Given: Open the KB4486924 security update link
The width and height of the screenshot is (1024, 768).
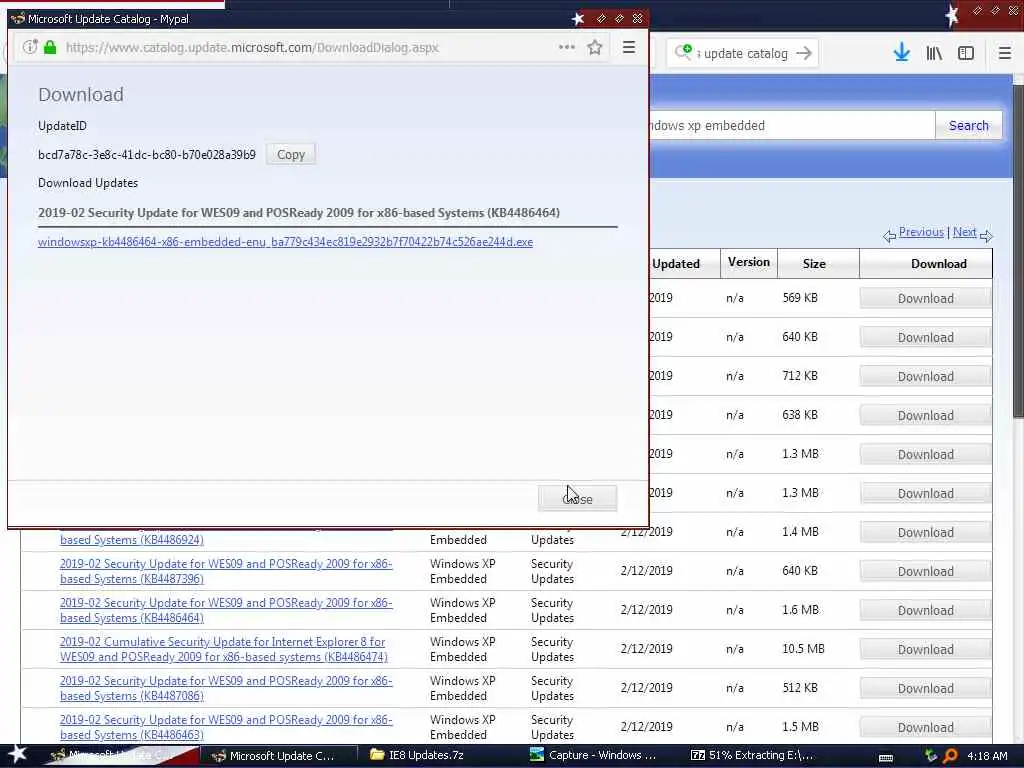Looking at the screenshot, I should [x=132, y=540].
